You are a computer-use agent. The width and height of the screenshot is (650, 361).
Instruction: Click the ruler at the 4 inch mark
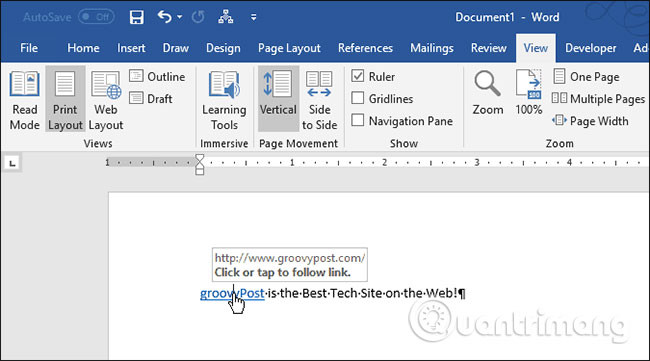tap(569, 162)
